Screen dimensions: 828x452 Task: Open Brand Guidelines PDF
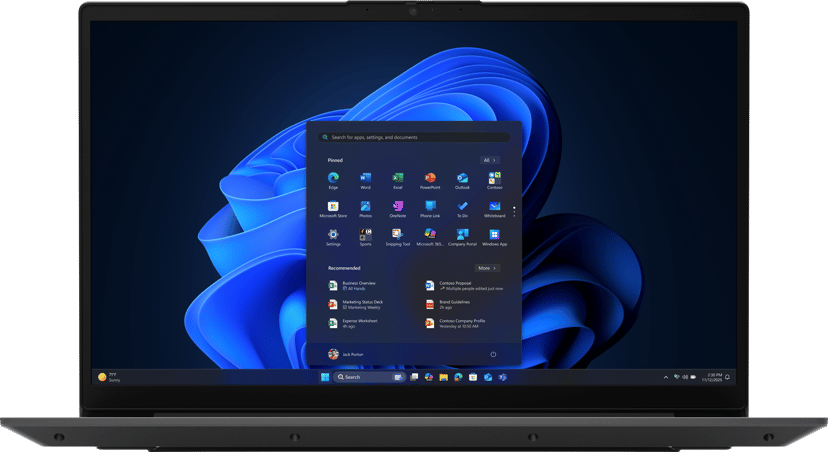tap(449, 305)
